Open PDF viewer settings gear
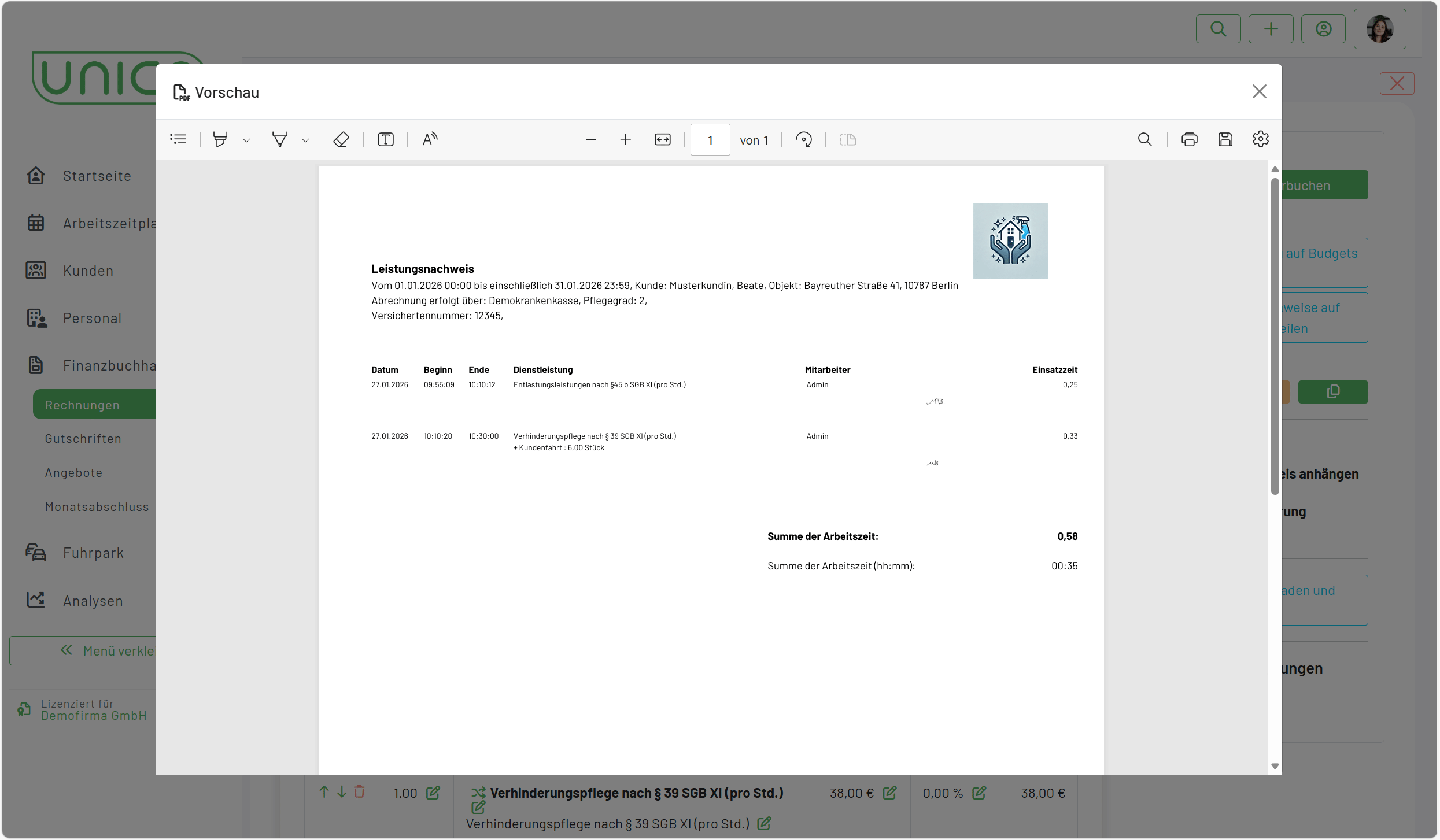1440x840 pixels. point(1261,139)
